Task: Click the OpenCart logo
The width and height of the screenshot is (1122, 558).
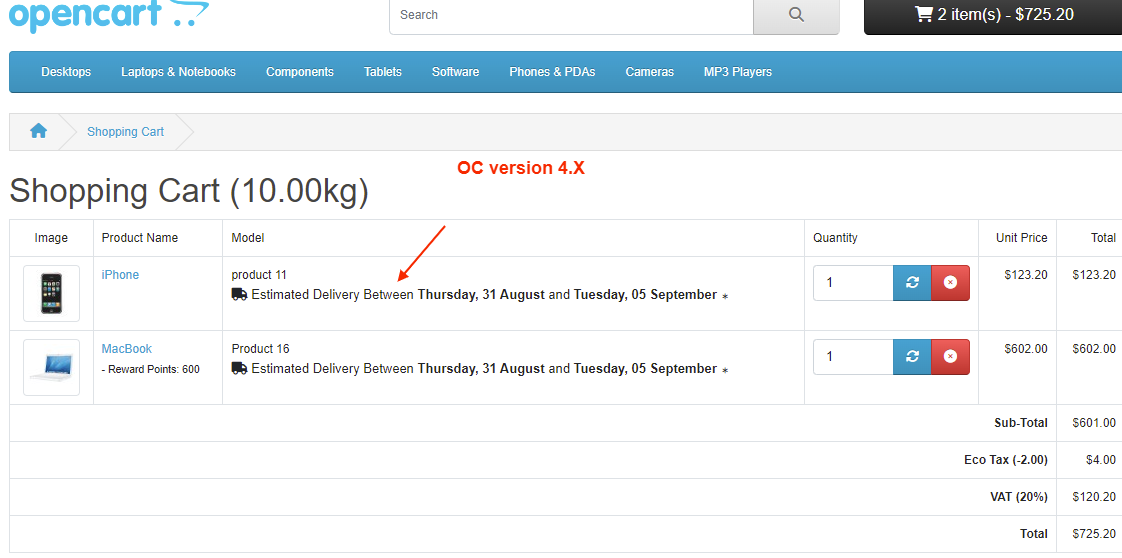Action: point(109,16)
